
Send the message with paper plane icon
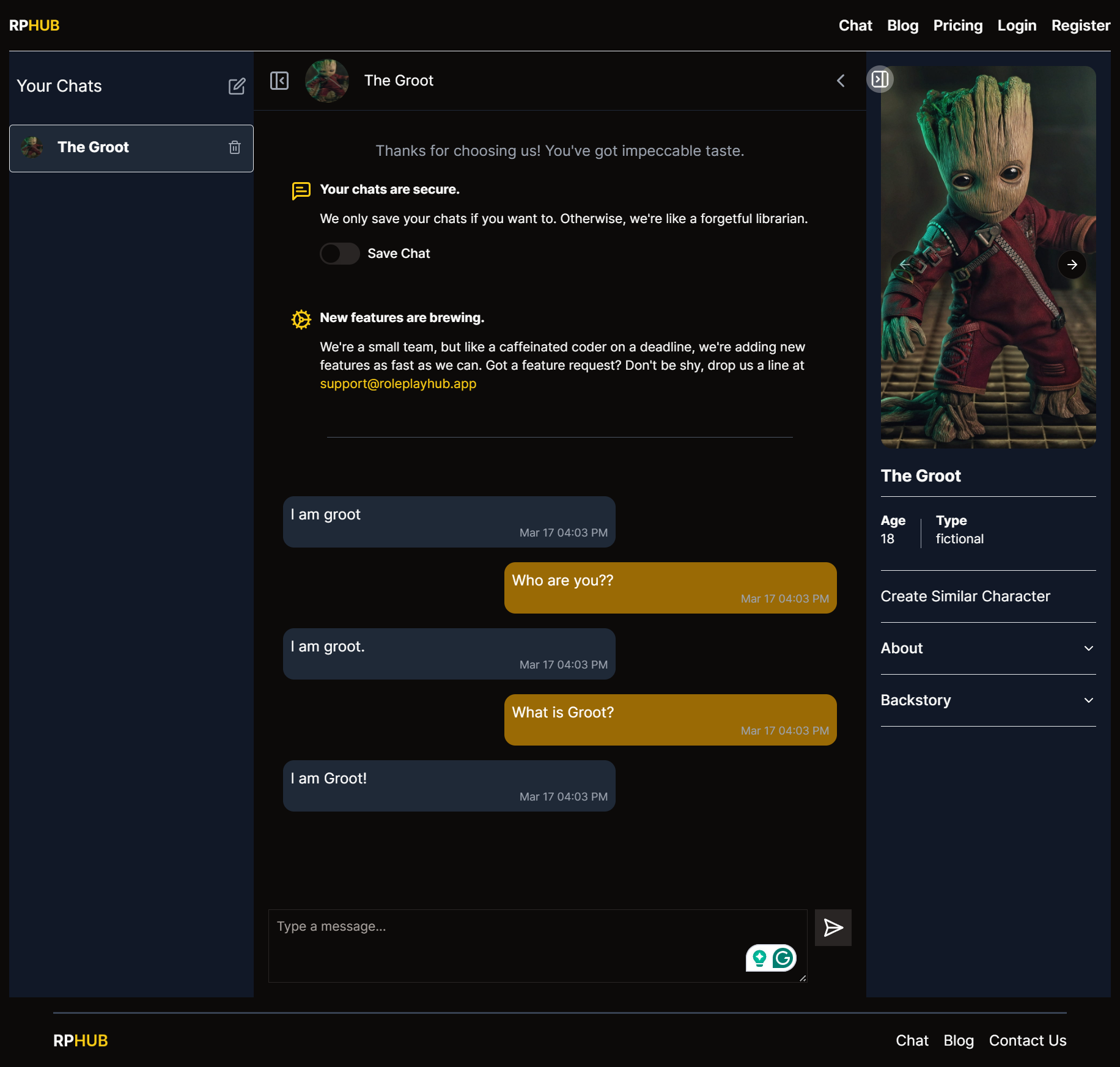pyautogui.click(x=833, y=928)
